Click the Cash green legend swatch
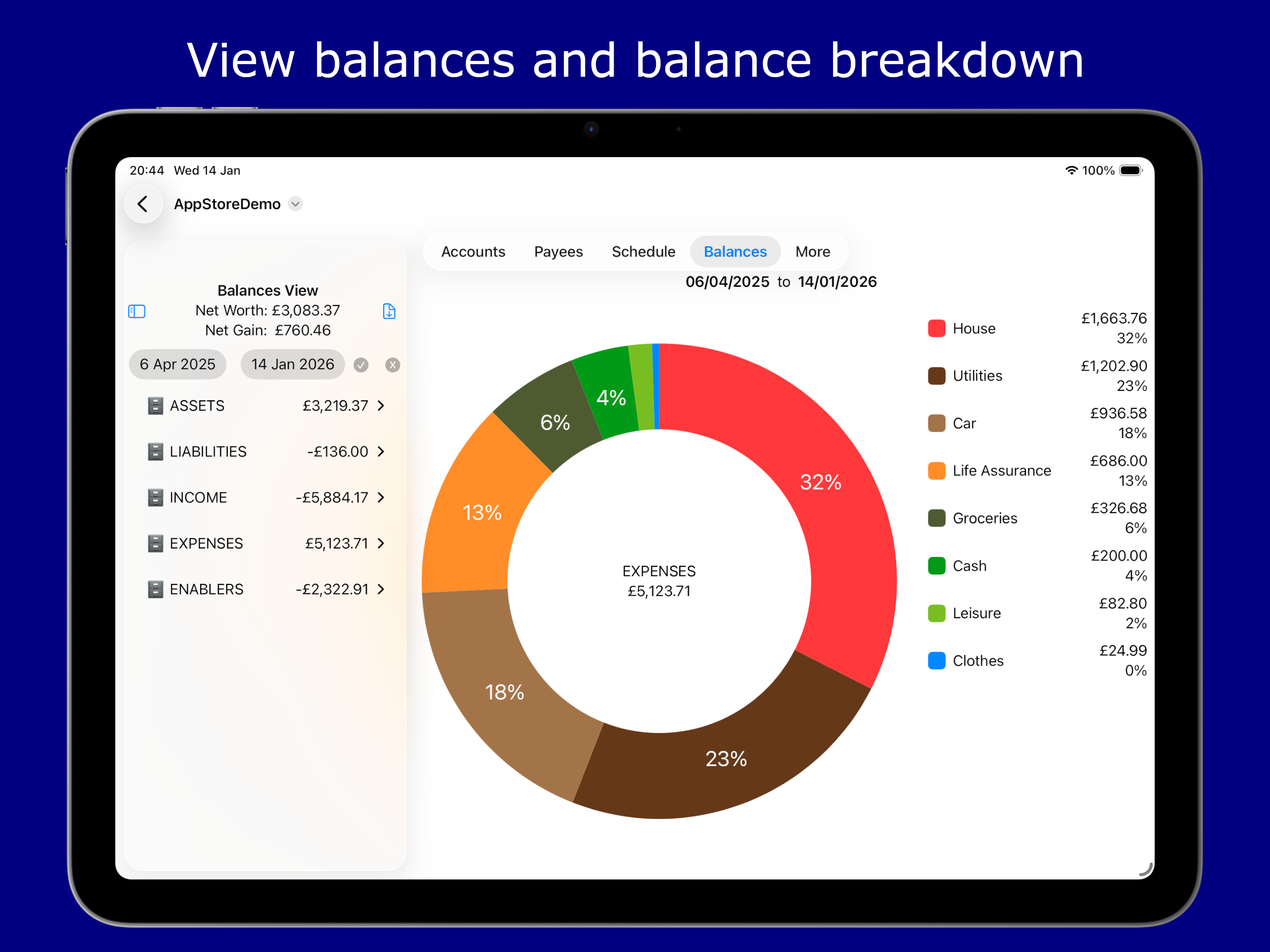 tap(937, 566)
